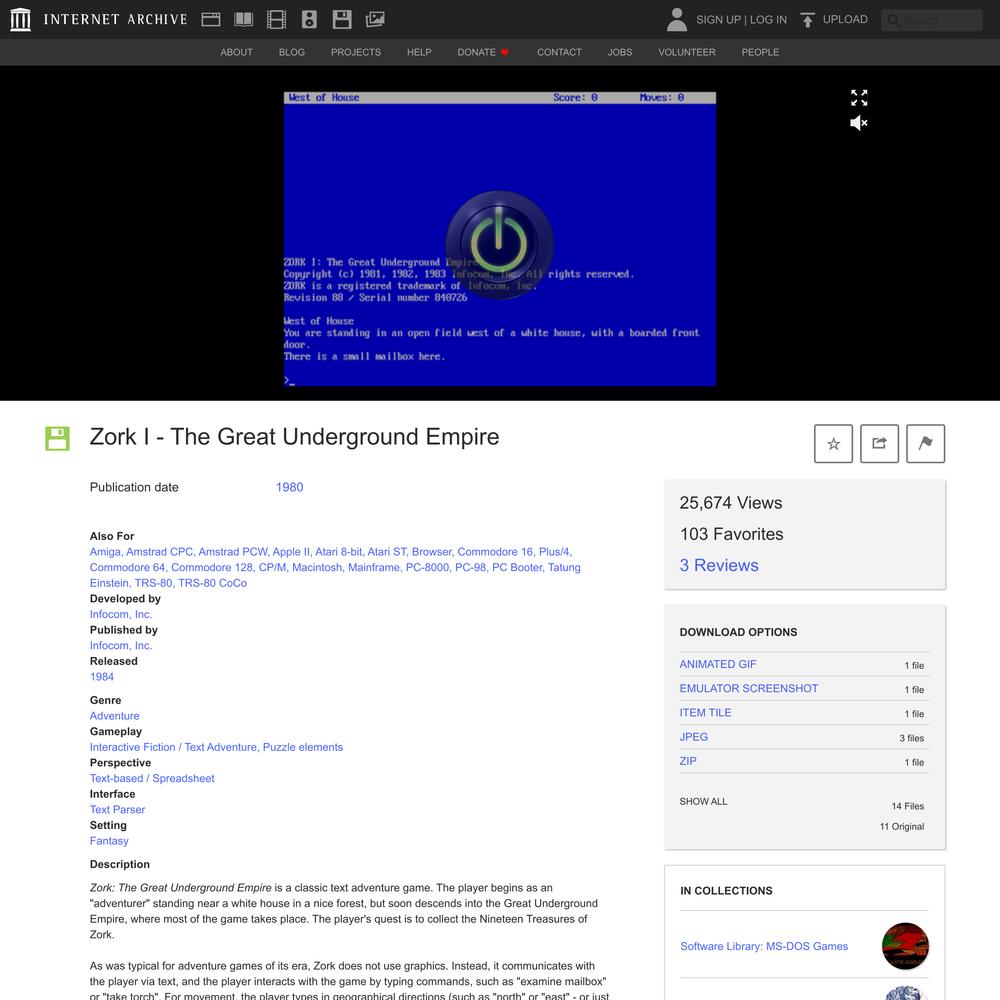Click the MS-DOS Games collection thumbnail
The width and height of the screenshot is (1000, 1000).
(905, 946)
